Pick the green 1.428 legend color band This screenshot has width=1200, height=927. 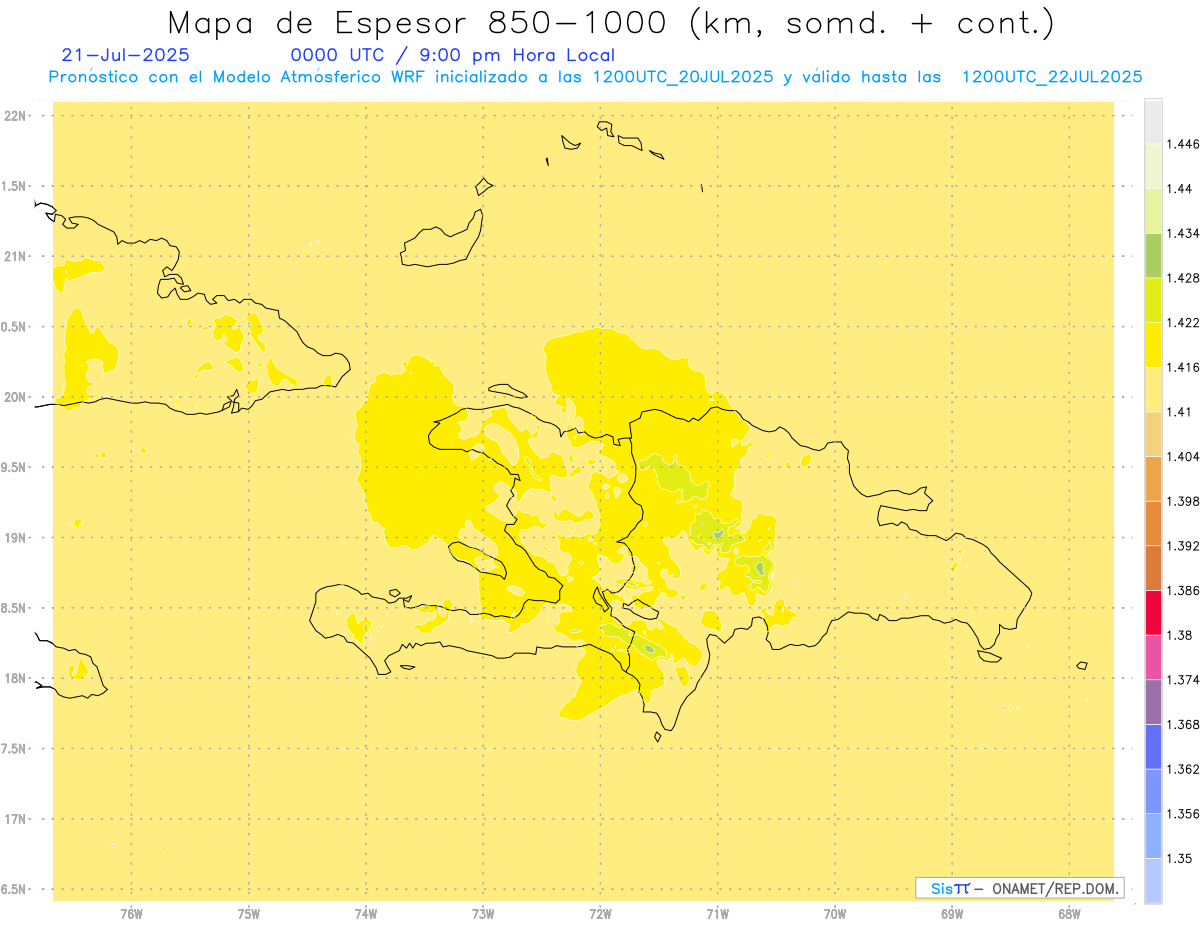(x=1153, y=256)
